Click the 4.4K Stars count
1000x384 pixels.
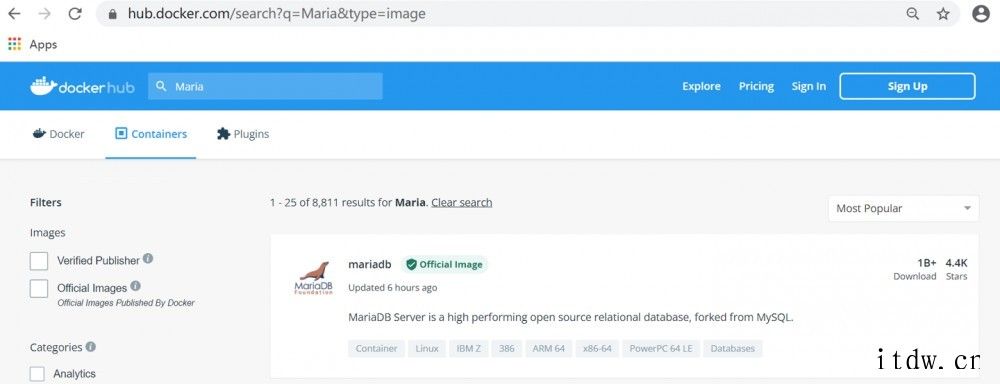point(957,269)
